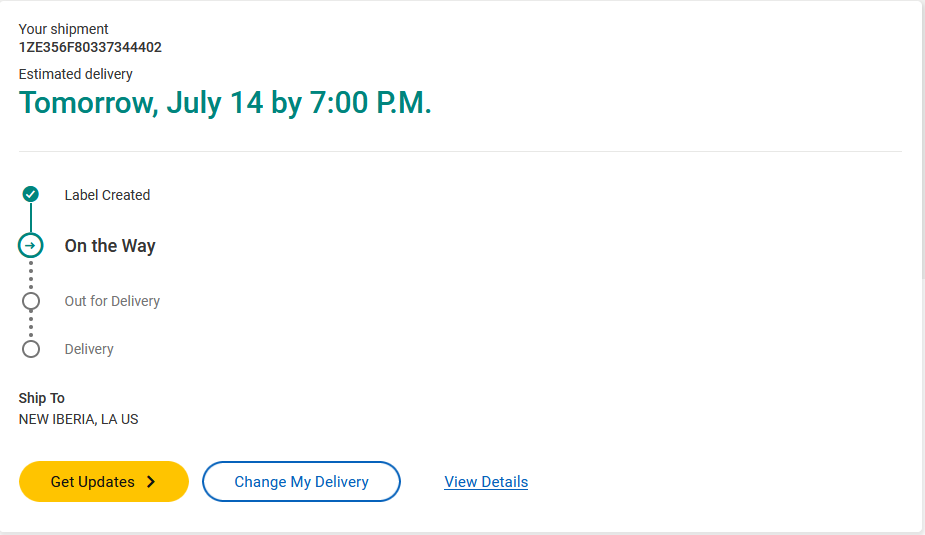925x535 pixels.
Task: Click the Out for Delivery step label
Action: 112,301
